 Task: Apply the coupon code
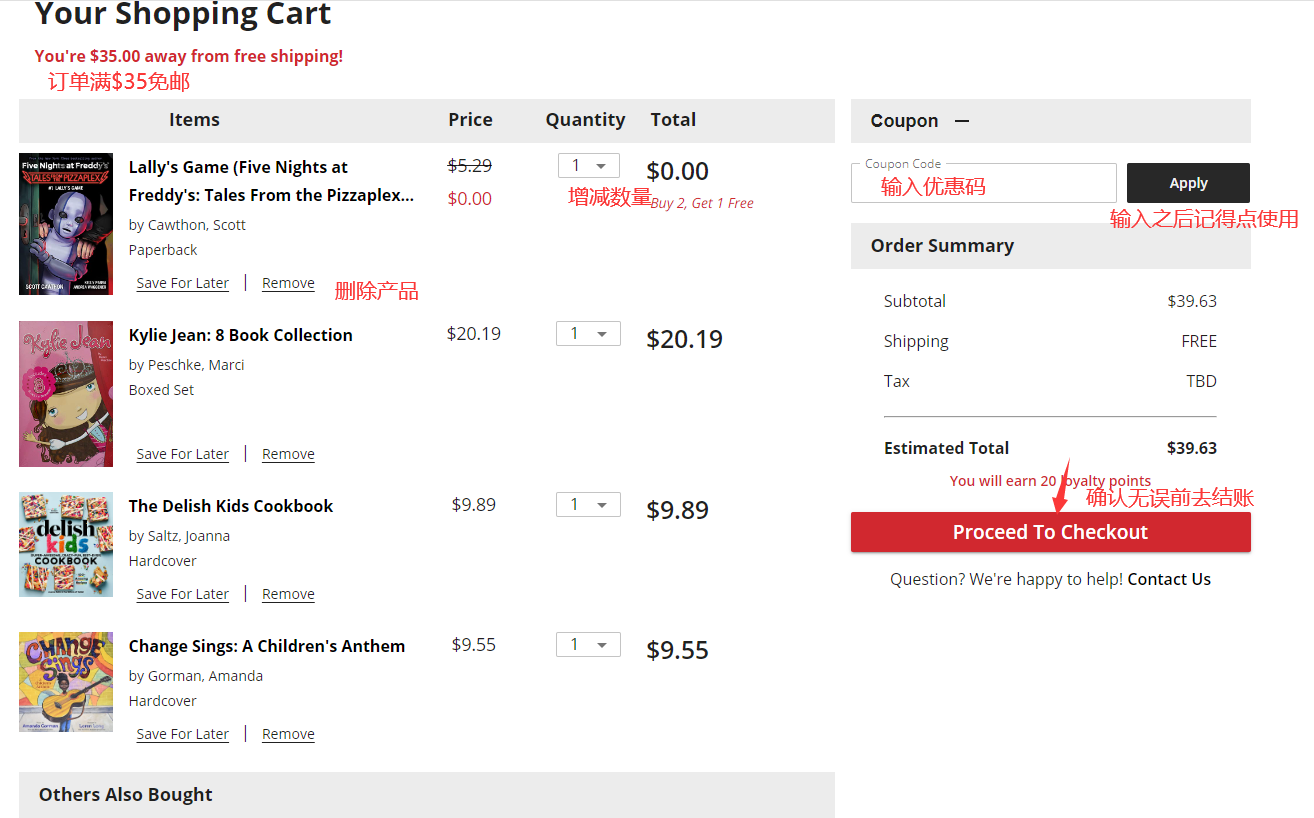click(x=1188, y=183)
